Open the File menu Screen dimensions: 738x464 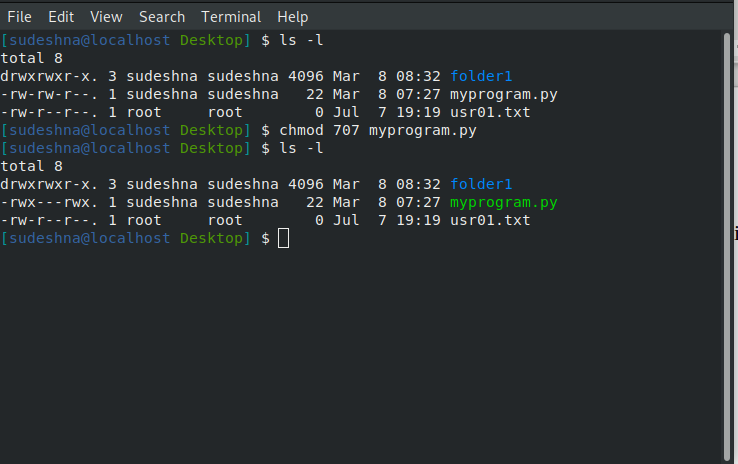point(19,17)
